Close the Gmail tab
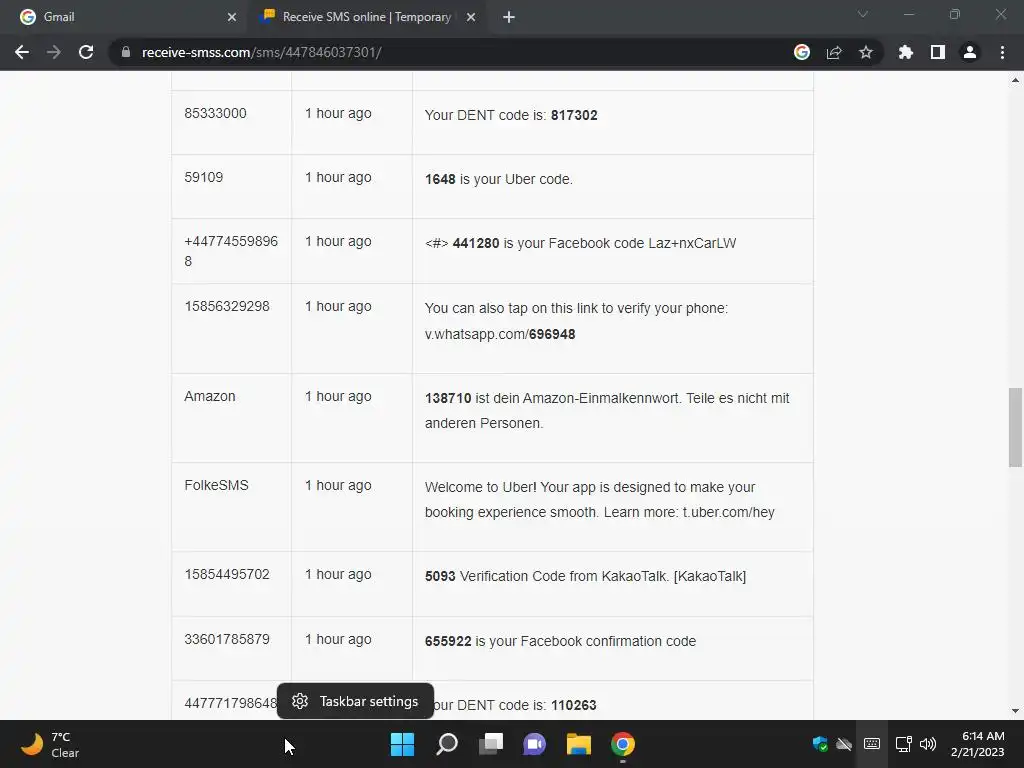Image resolution: width=1024 pixels, height=768 pixels. coord(232,17)
